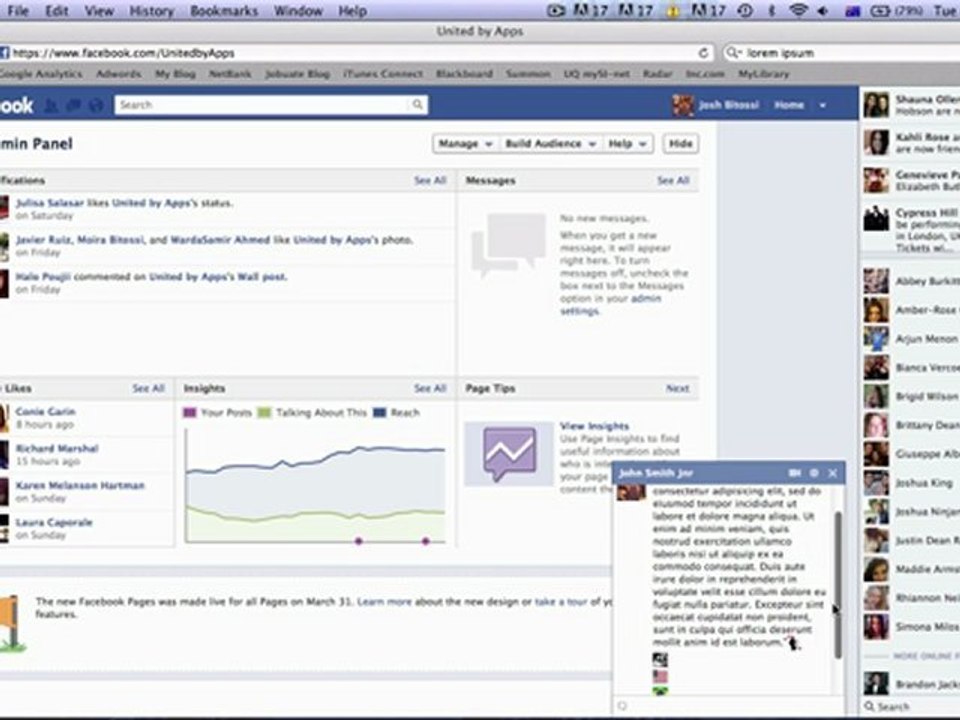Viewport: 960px width, 720px height.
Task: Click Conie Carin in New Likes
Action: [45, 411]
